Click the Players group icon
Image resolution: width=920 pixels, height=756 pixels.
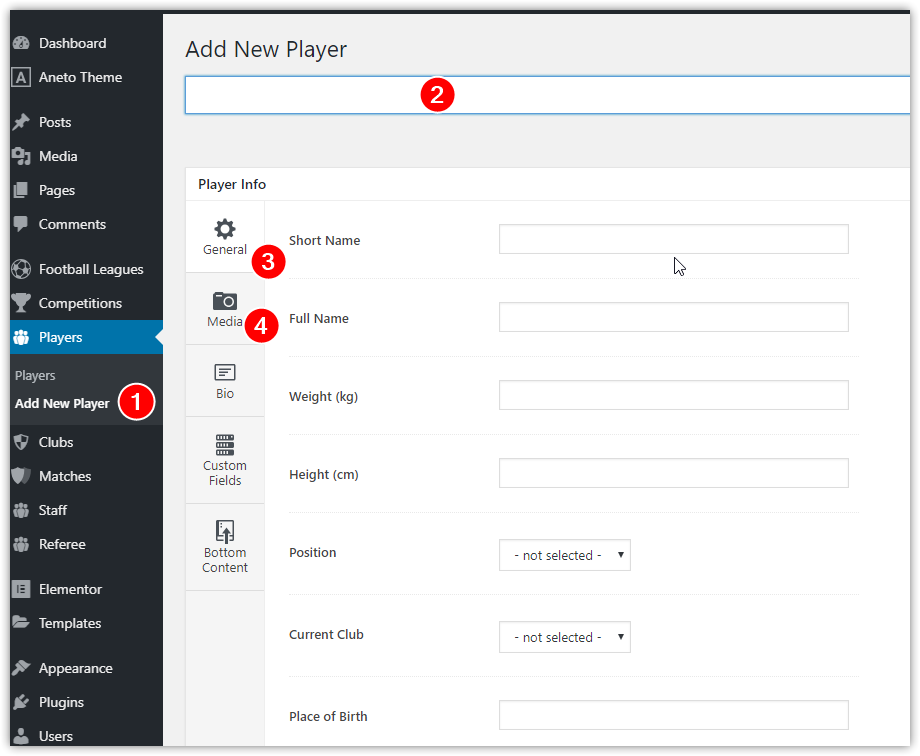tap(21, 338)
